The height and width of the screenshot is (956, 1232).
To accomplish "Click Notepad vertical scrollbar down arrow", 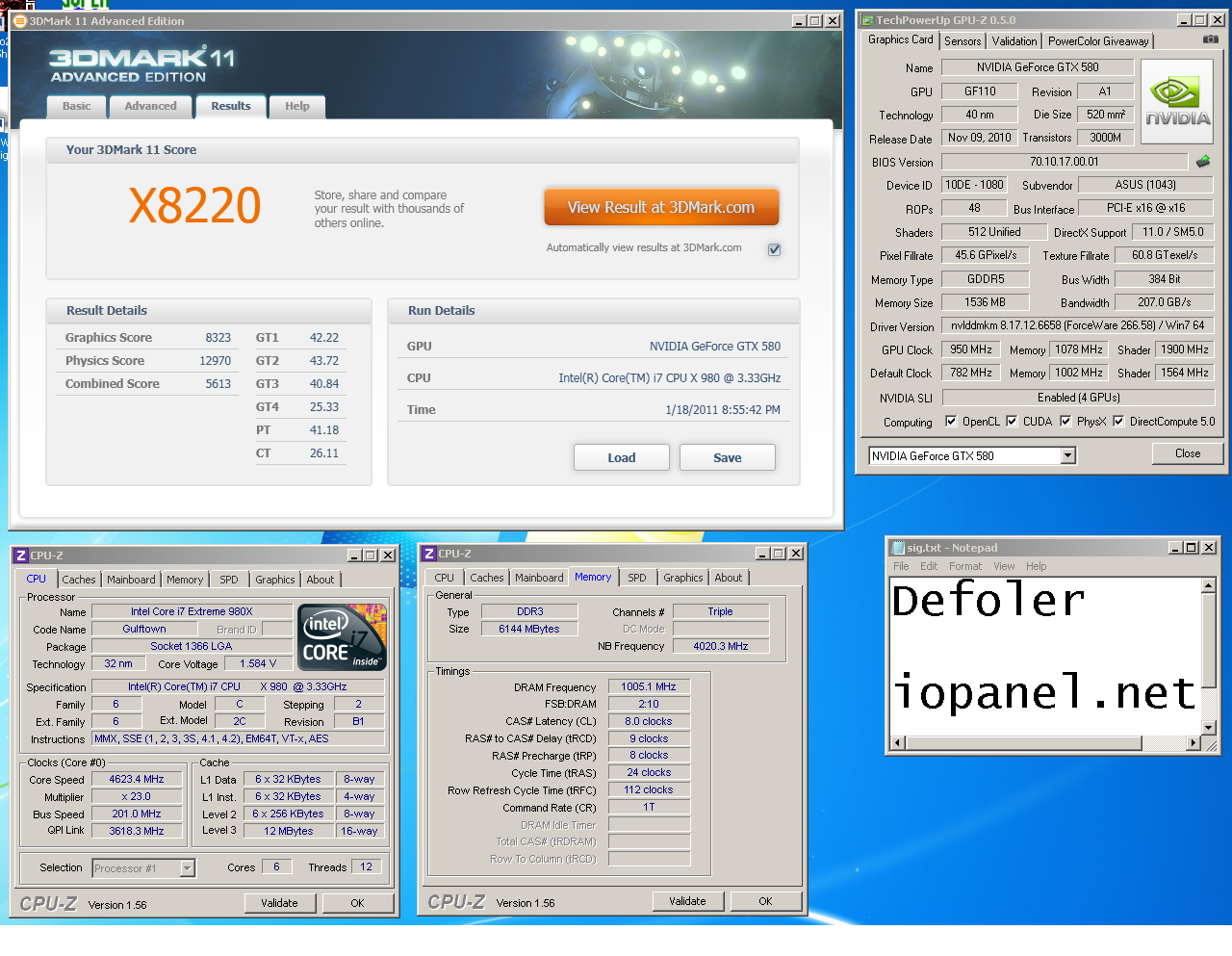I will pos(1209,728).
